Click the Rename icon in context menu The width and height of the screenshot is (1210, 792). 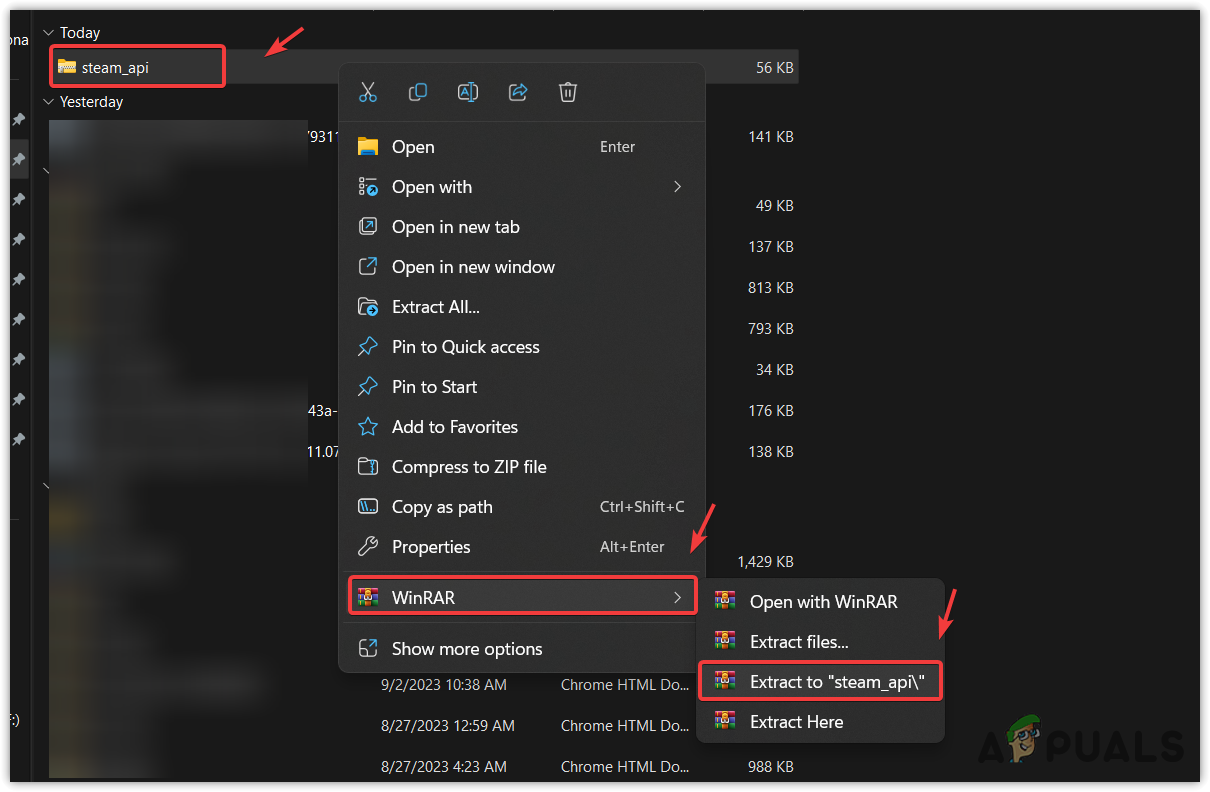pos(468,92)
